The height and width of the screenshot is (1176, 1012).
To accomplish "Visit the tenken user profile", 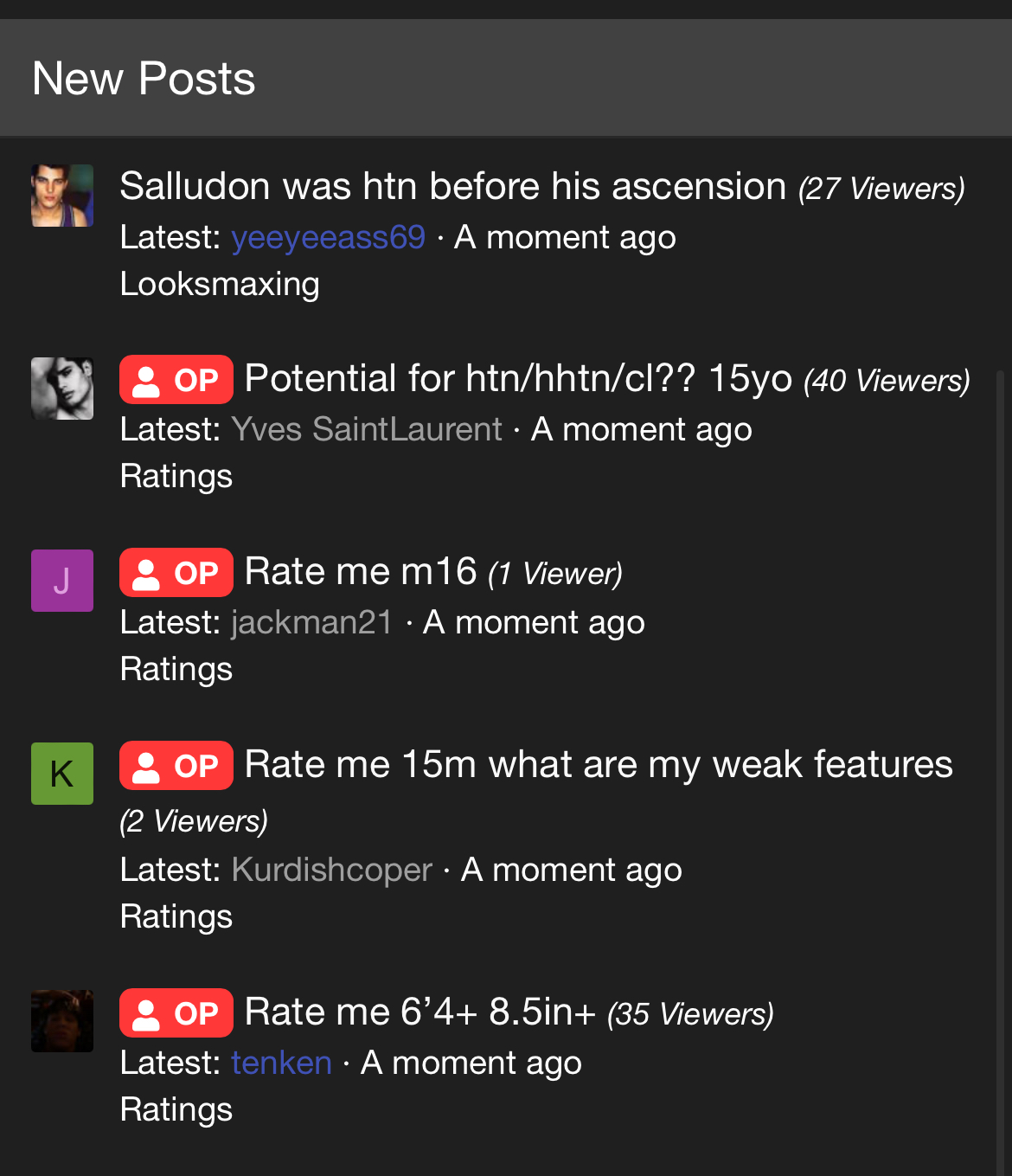I will point(281,1064).
